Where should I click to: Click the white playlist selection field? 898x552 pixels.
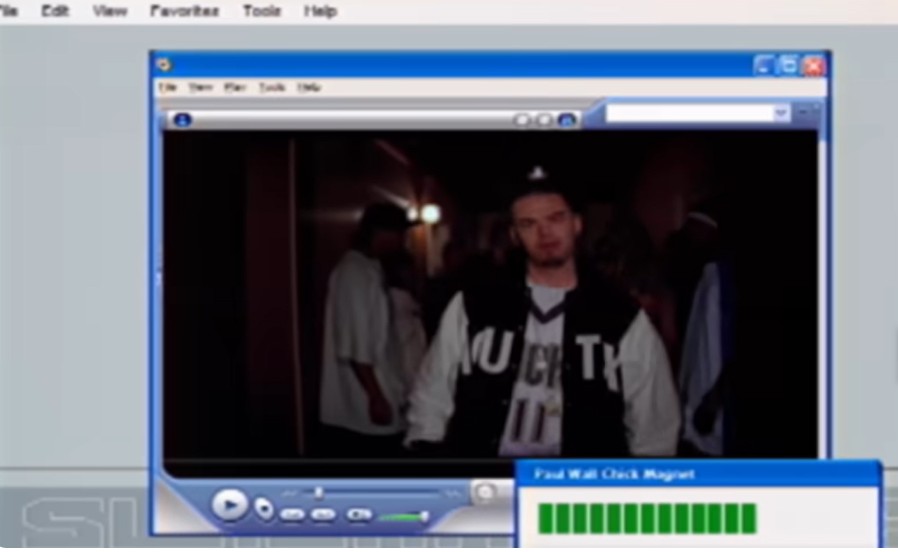click(x=690, y=113)
